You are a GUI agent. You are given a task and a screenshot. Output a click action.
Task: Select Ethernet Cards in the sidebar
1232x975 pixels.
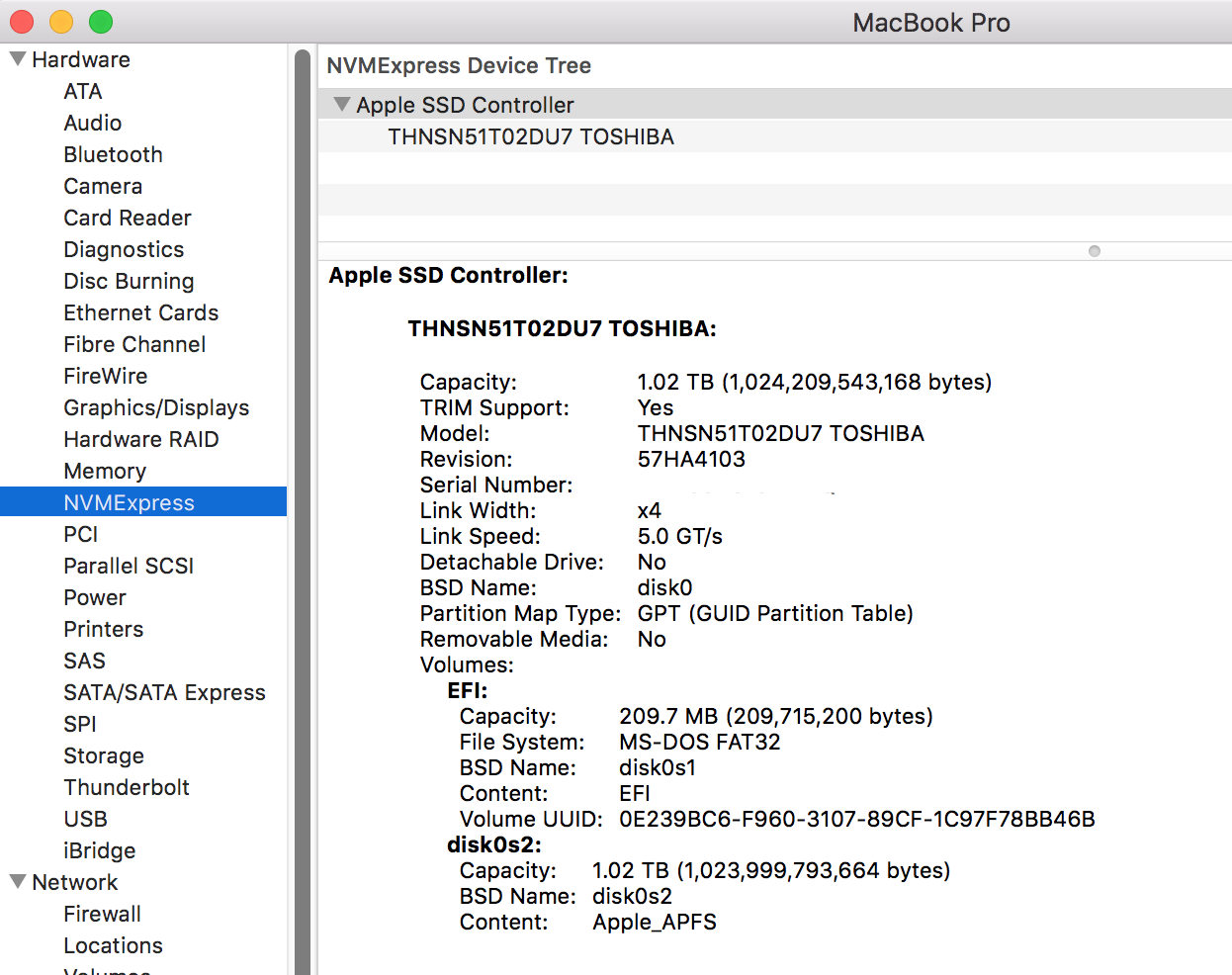coord(141,312)
